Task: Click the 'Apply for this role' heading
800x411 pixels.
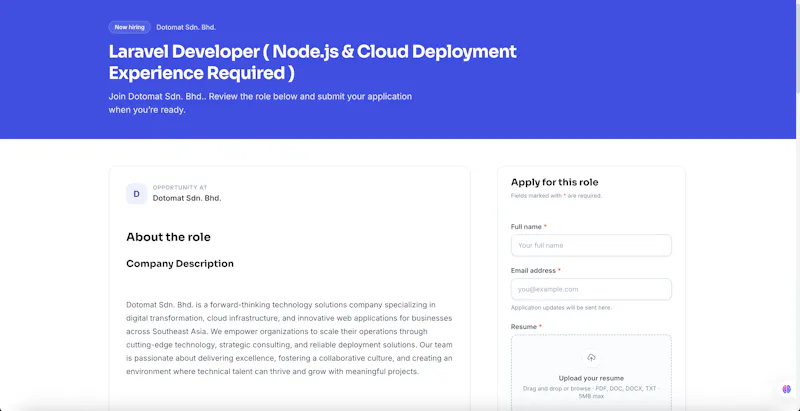Action: pos(554,182)
